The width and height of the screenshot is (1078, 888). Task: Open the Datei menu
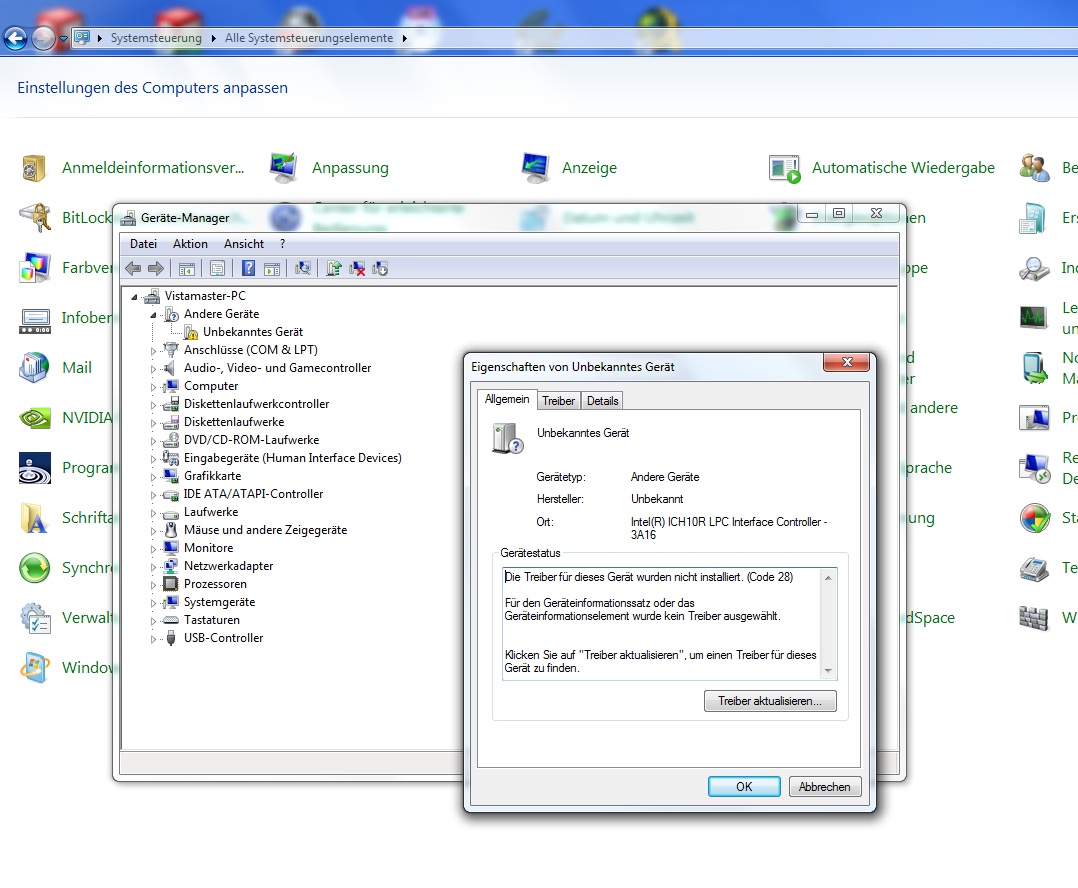(143, 244)
